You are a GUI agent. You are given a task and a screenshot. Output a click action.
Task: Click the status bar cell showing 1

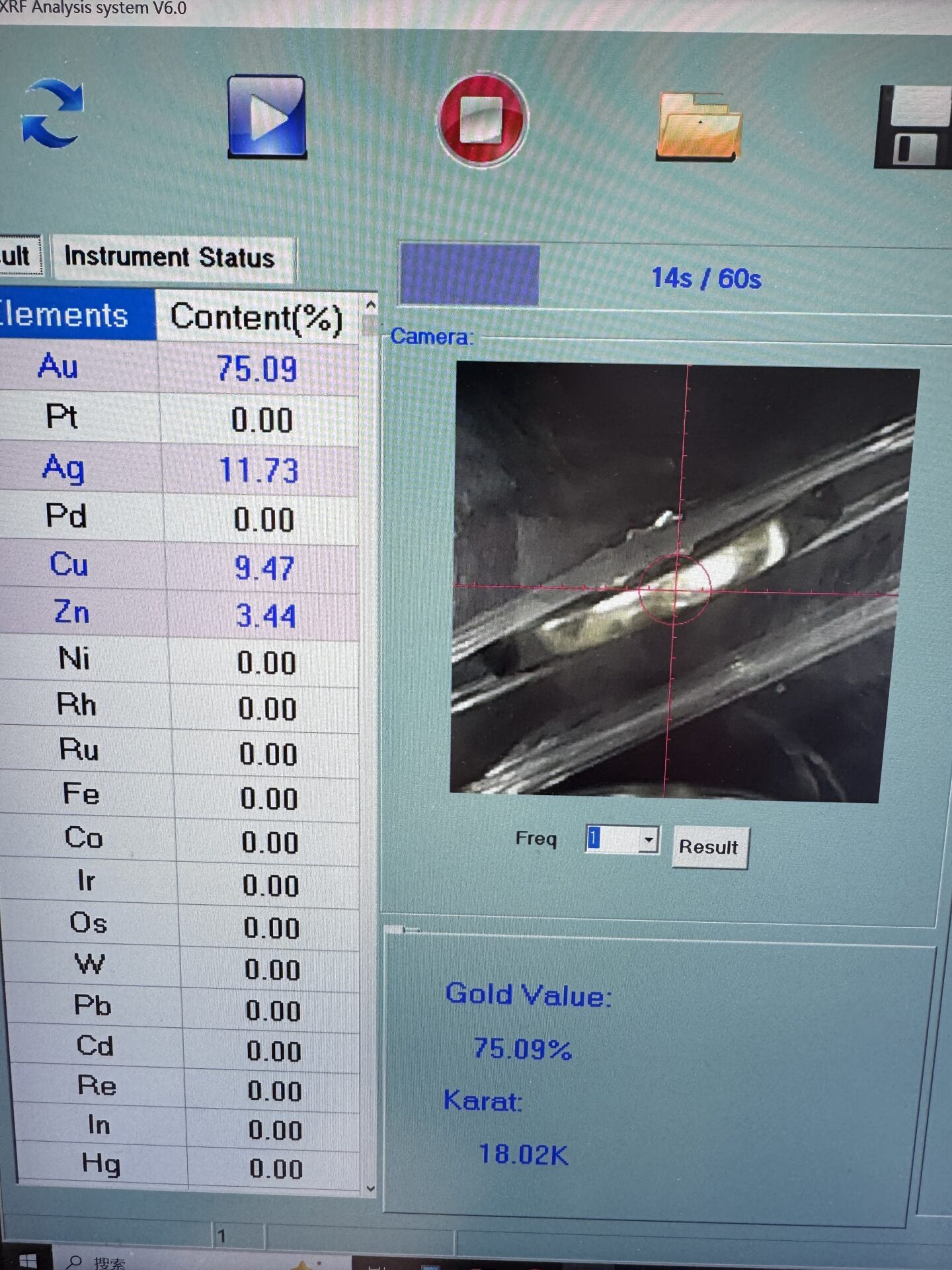pos(238,1236)
